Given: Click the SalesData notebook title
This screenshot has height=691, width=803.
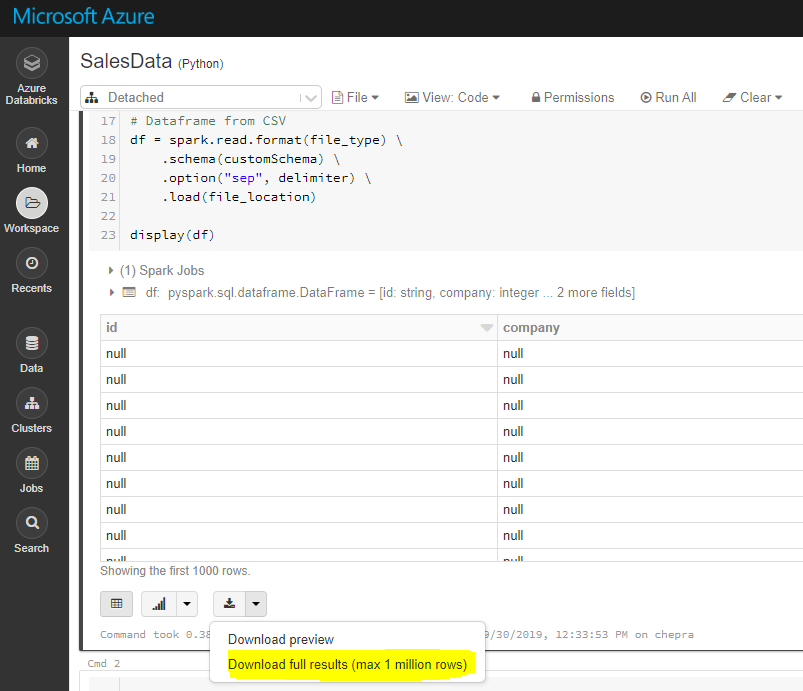Looking at the screenshot, I should tap(126, 61).
